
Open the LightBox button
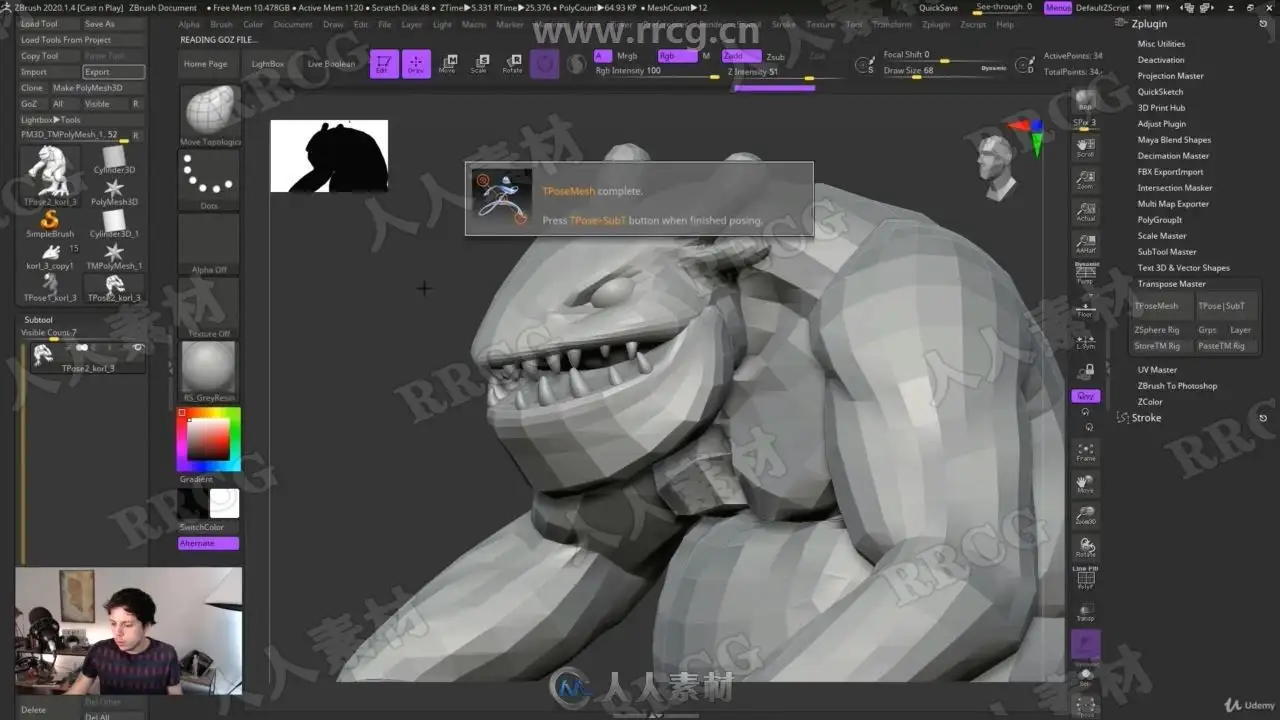(268, 64)
